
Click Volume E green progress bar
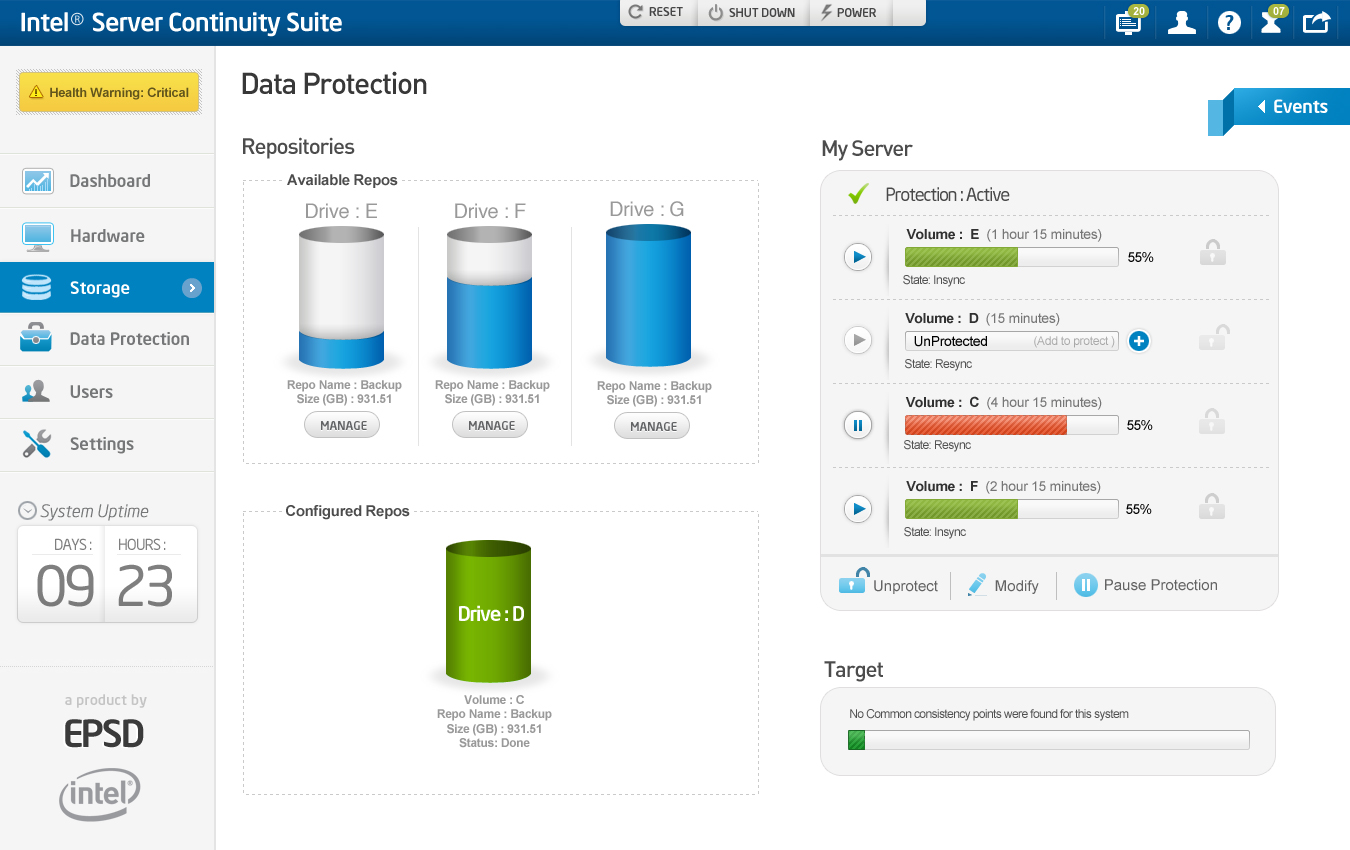pos(1011,257)
